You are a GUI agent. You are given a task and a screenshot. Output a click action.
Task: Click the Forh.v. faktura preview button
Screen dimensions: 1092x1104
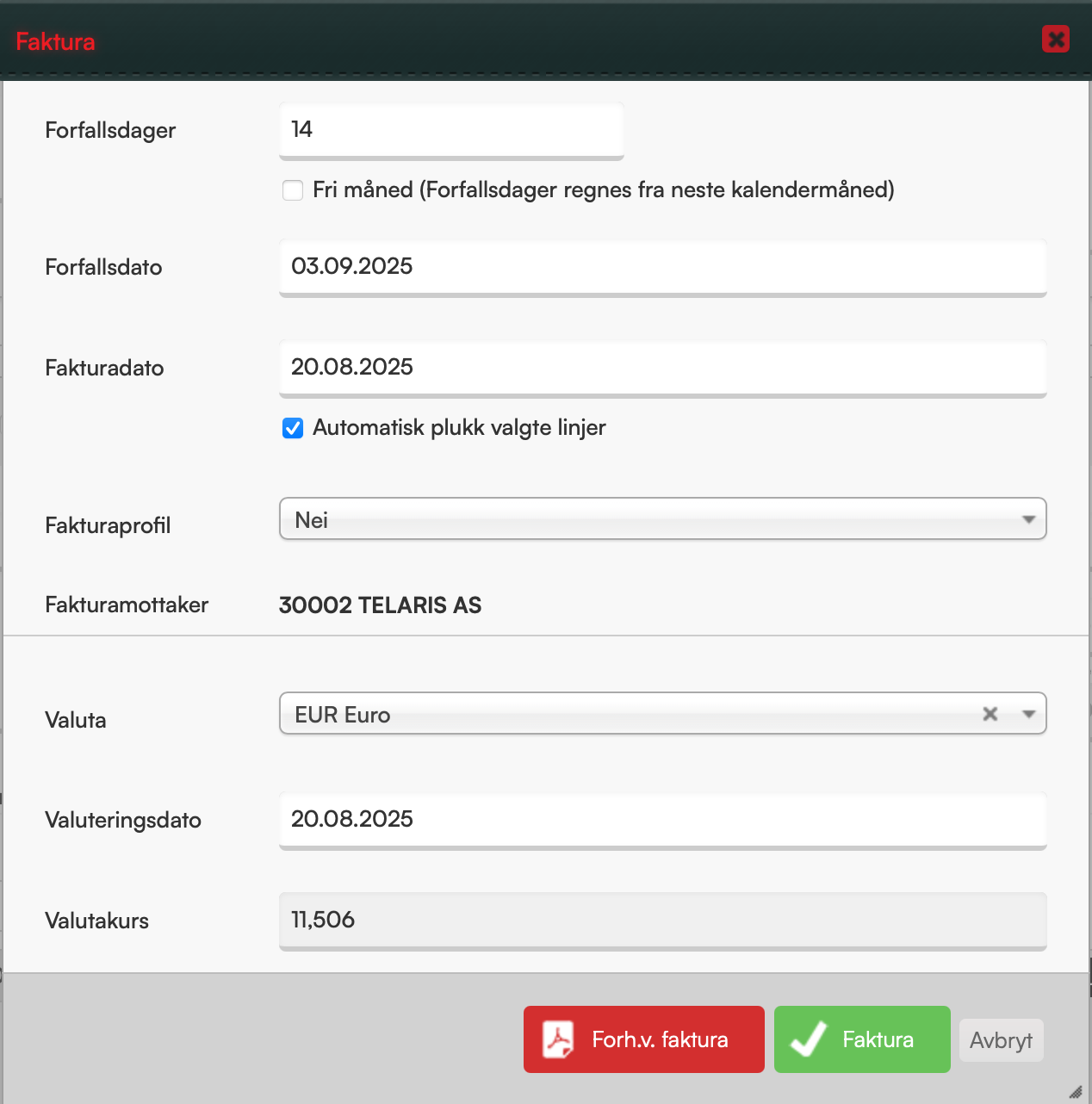[x=643, y=1039]
